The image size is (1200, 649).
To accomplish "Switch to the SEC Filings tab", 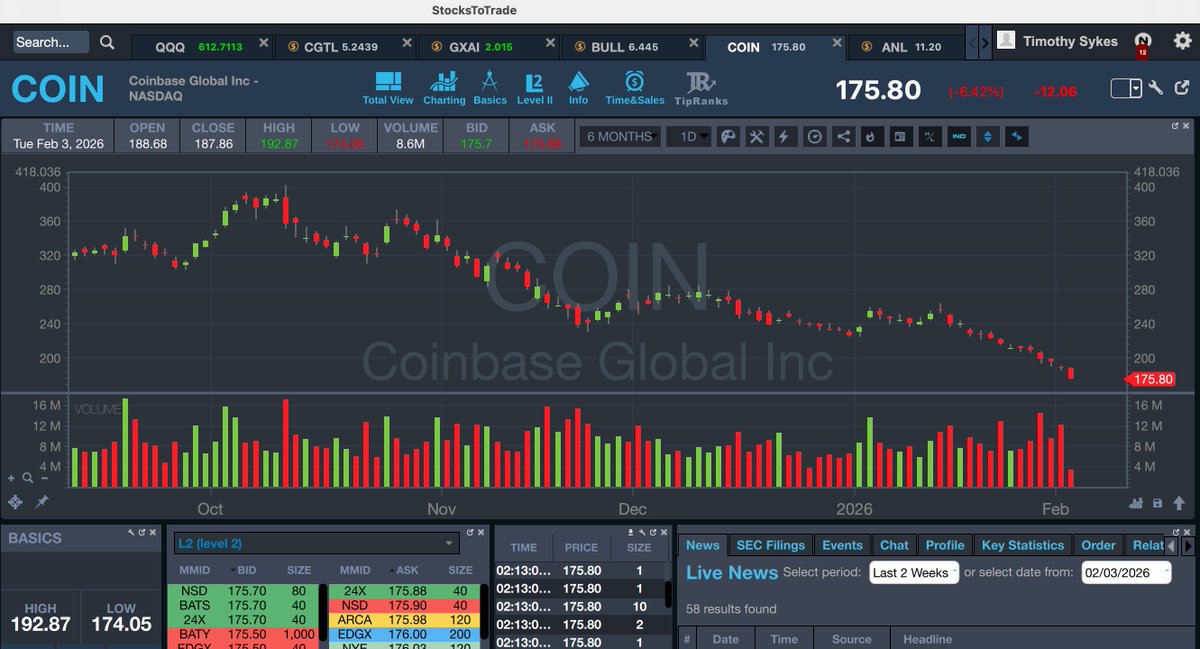I will (770, 545).
